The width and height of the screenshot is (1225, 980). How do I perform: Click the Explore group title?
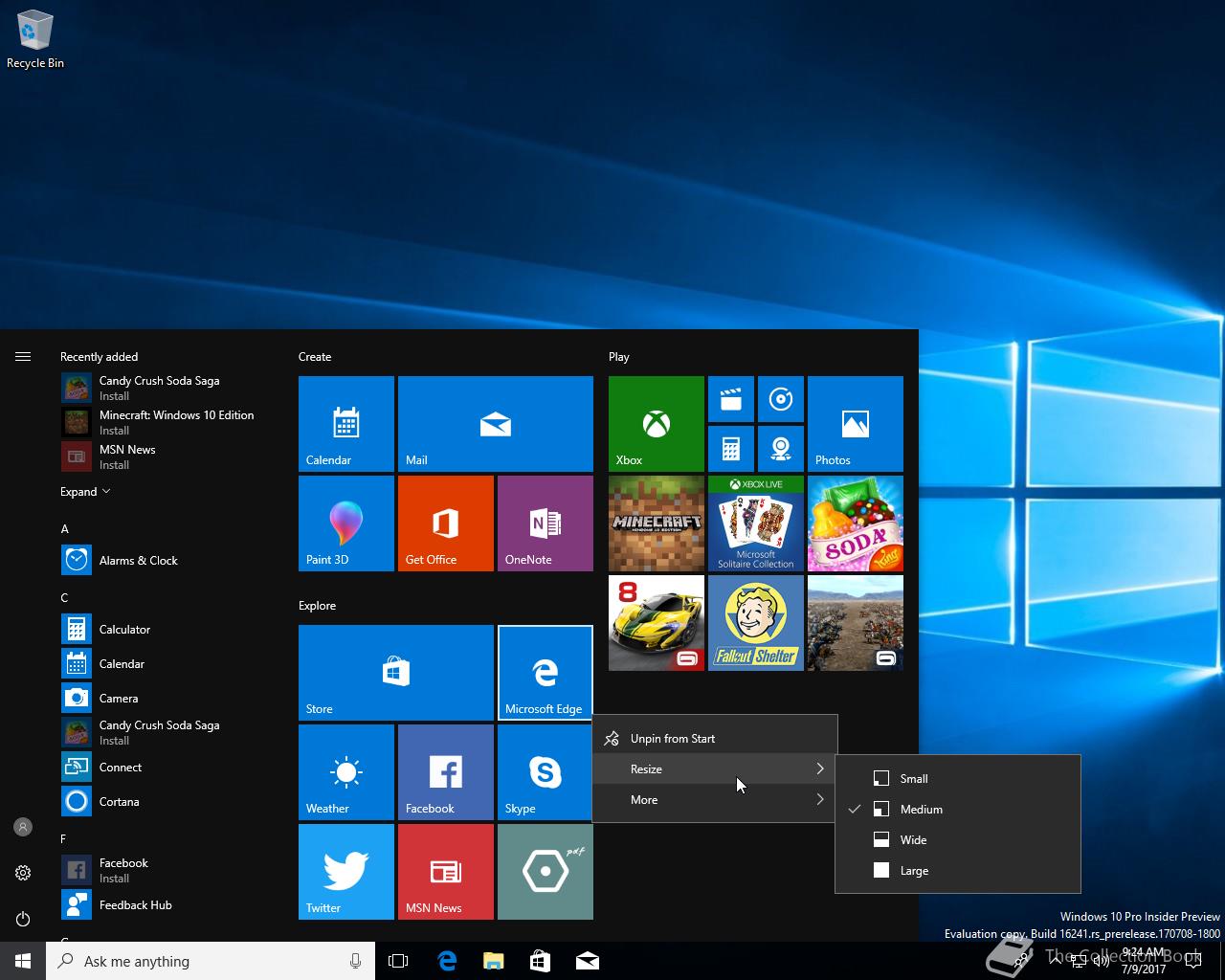point(317,606)
